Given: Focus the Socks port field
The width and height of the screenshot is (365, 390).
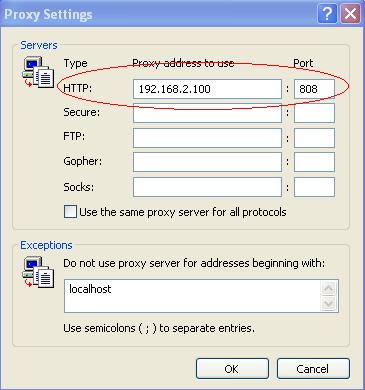Looking at the screenshot, I should coord(314,187).
